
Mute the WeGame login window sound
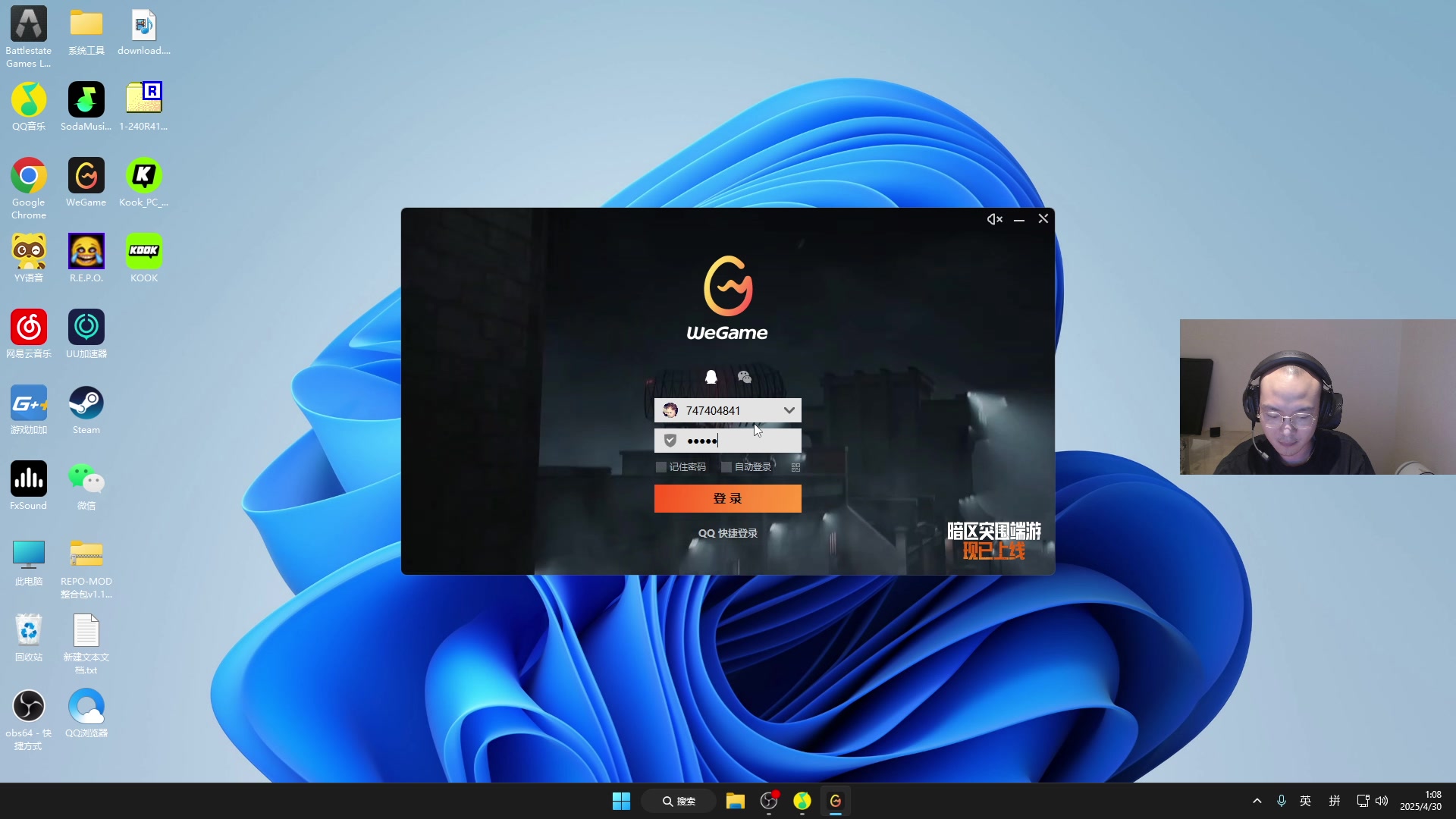[994, 219]
